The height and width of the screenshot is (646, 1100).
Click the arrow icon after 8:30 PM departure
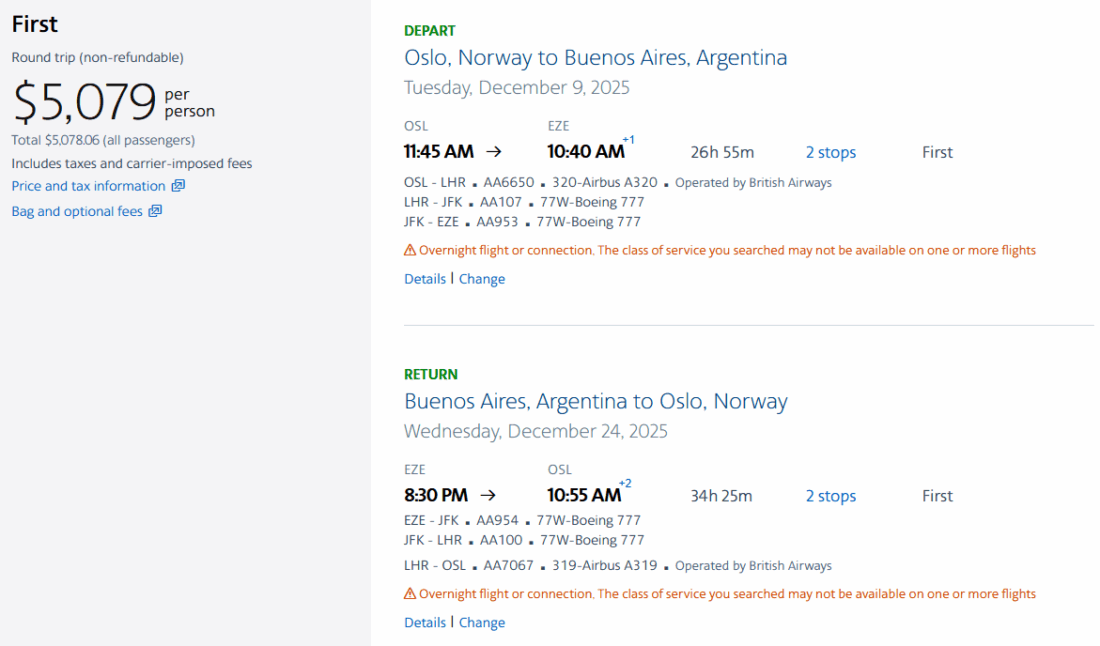pyautogui.click(x=488, y=495)
